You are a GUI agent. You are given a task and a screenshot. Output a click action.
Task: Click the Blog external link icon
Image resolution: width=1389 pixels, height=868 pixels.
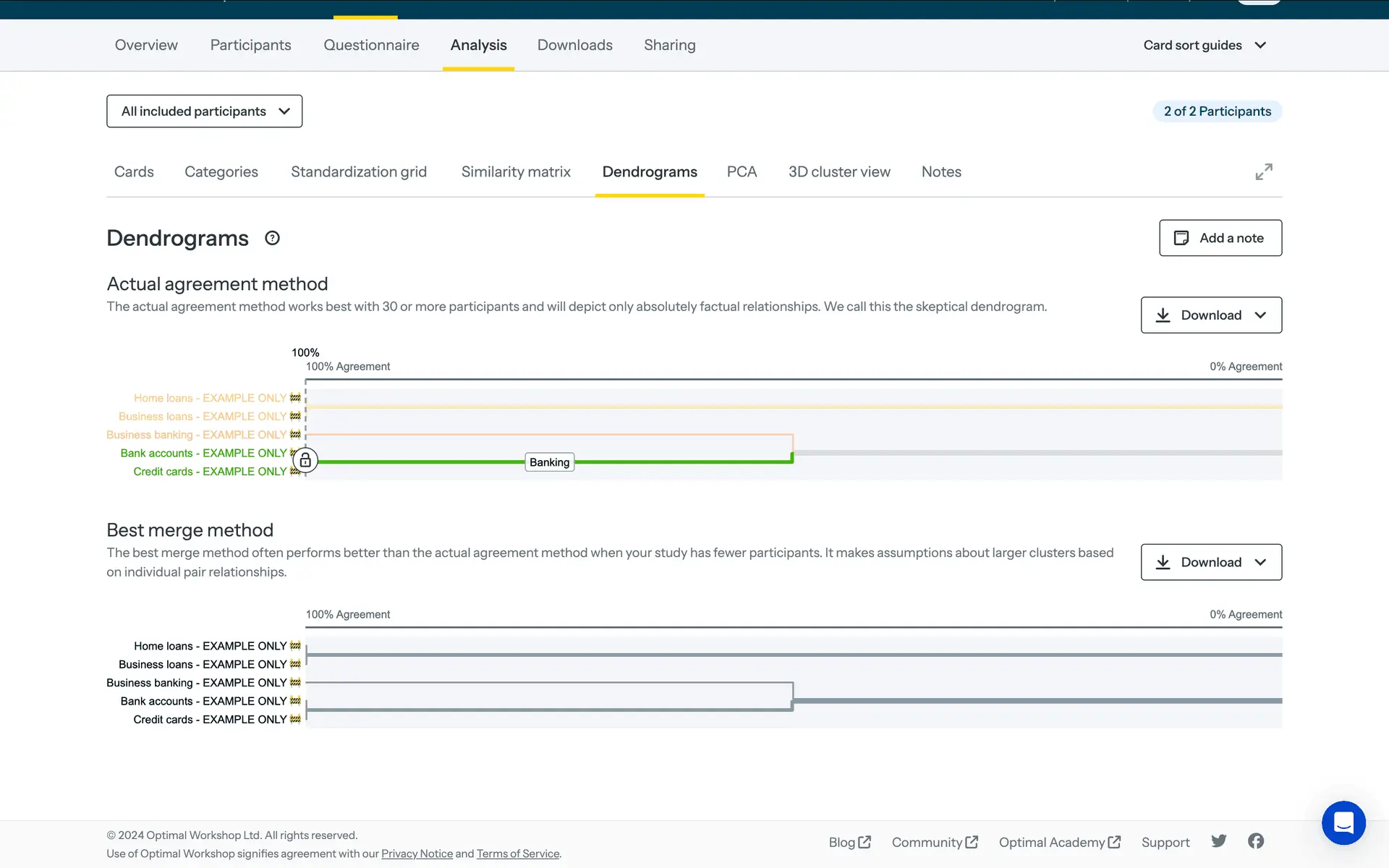(865, 842)
